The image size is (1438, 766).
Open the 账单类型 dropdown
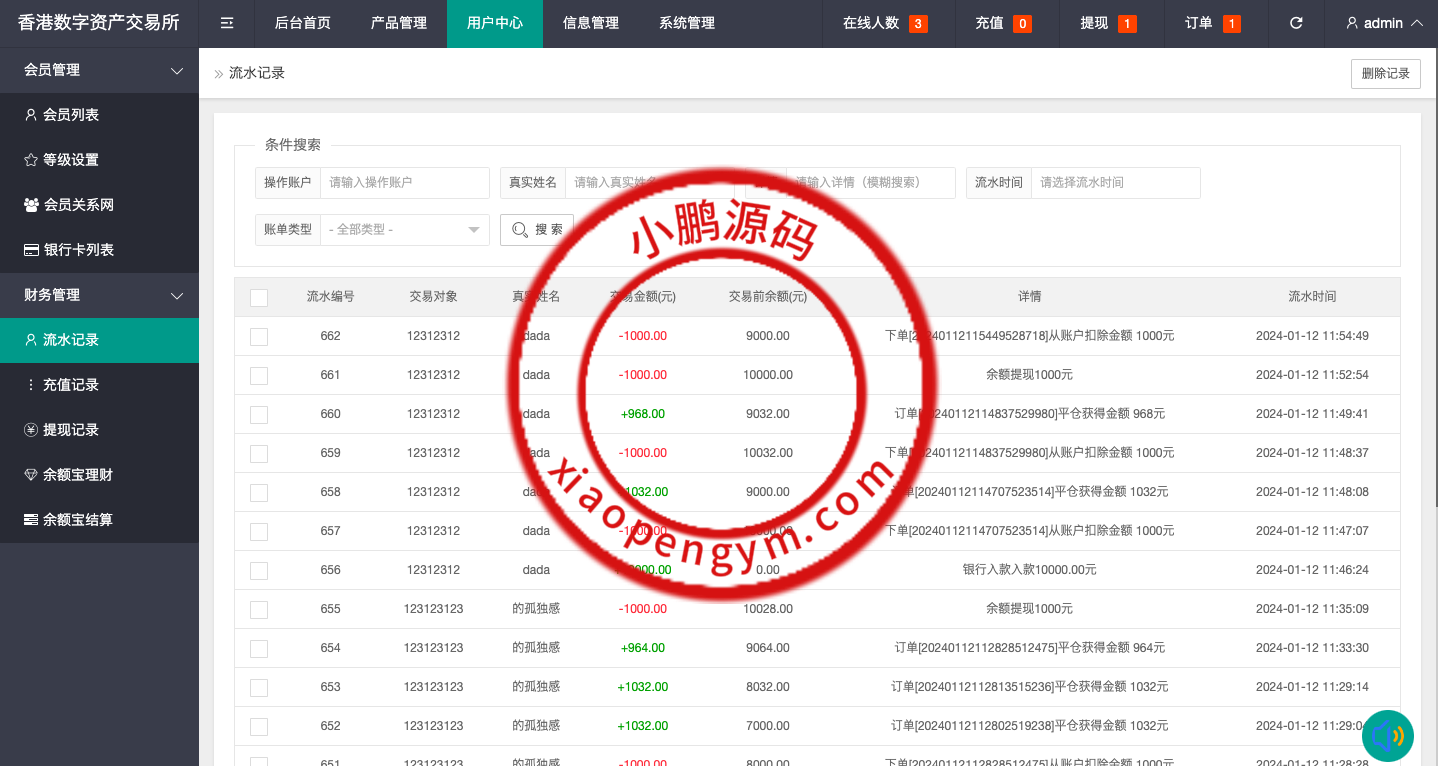click(x=404, y=230)
